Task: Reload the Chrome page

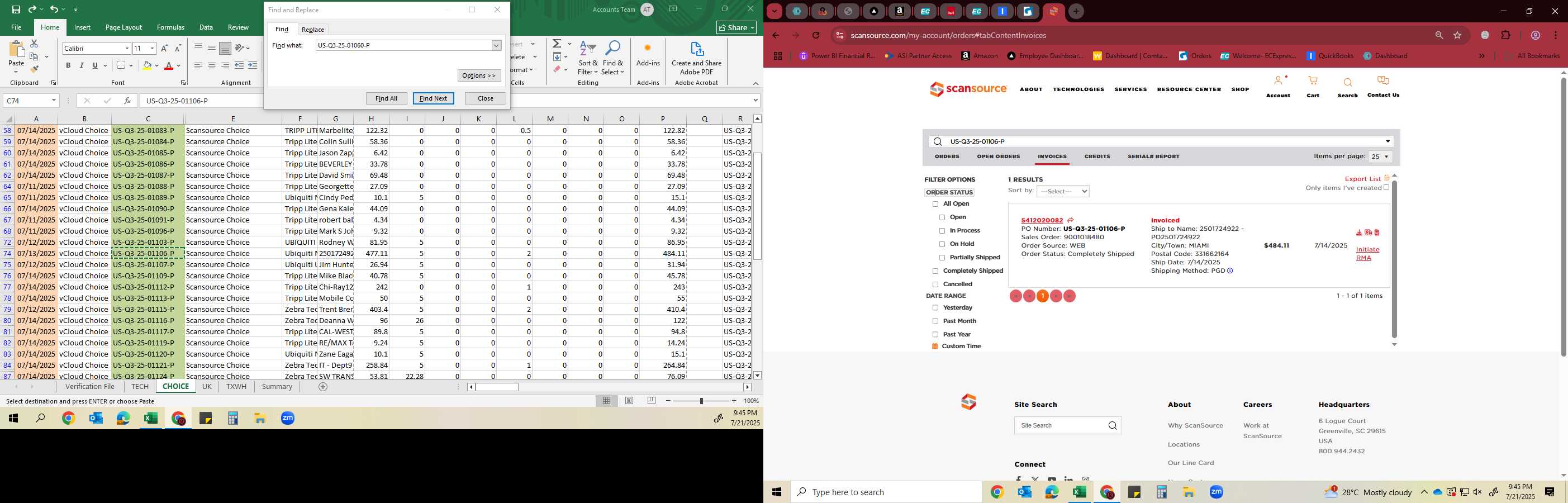Action: [816, 35]
